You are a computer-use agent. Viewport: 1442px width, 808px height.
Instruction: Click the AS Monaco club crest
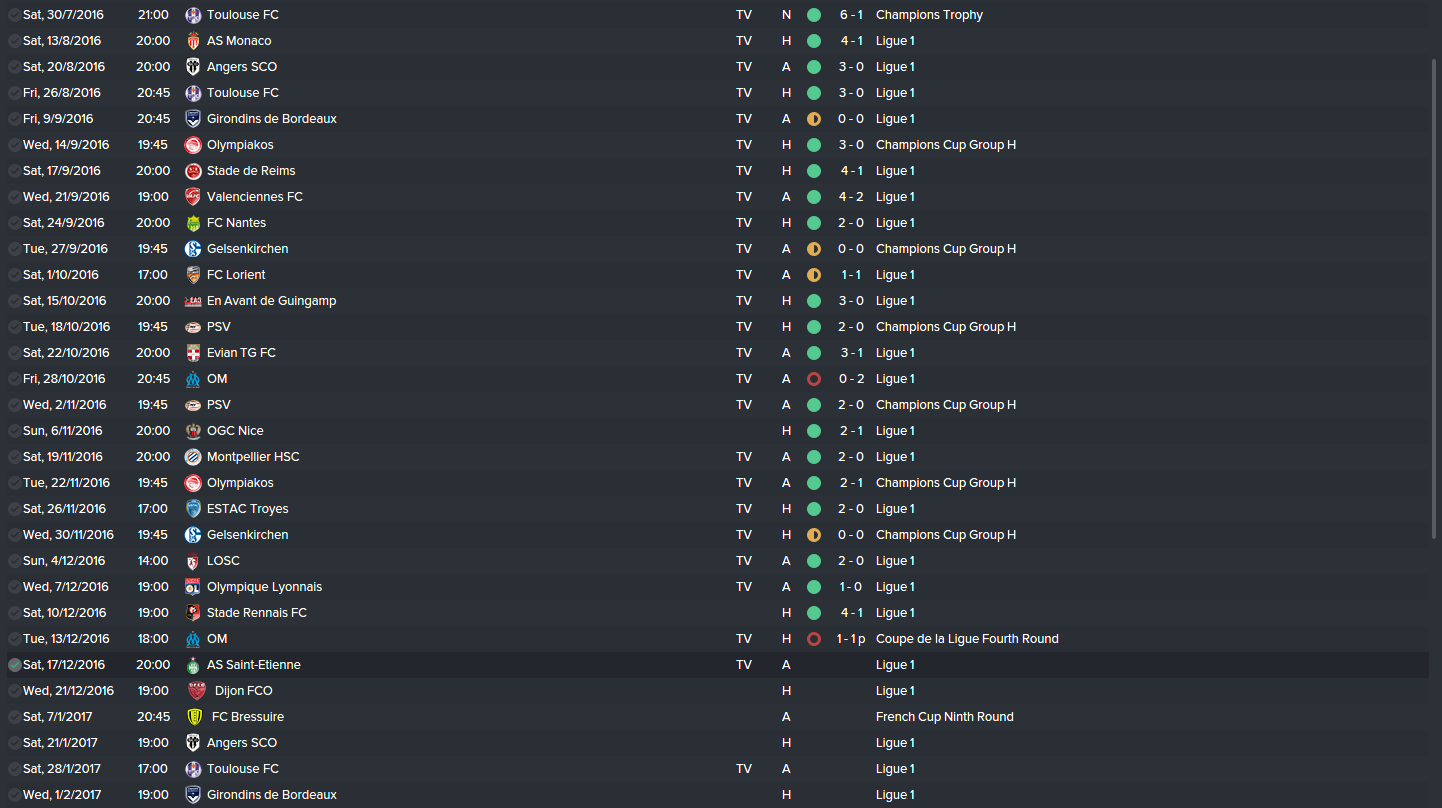tap(193, 41)
